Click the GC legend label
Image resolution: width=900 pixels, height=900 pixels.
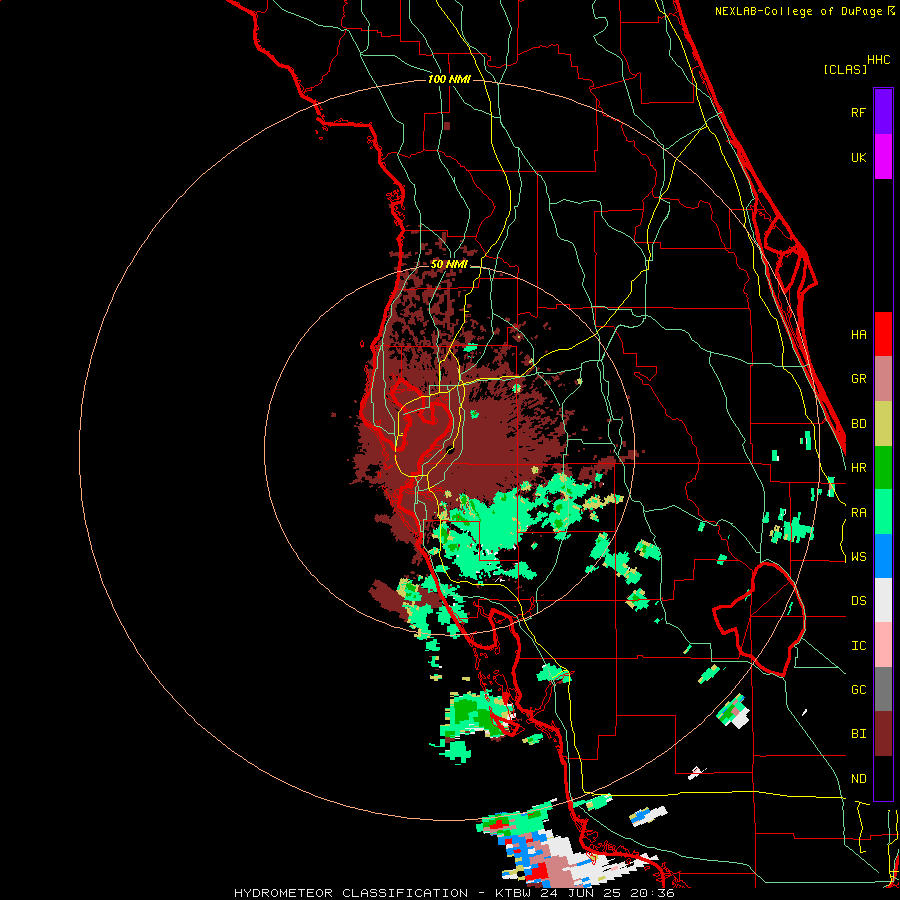coord(858,690)
